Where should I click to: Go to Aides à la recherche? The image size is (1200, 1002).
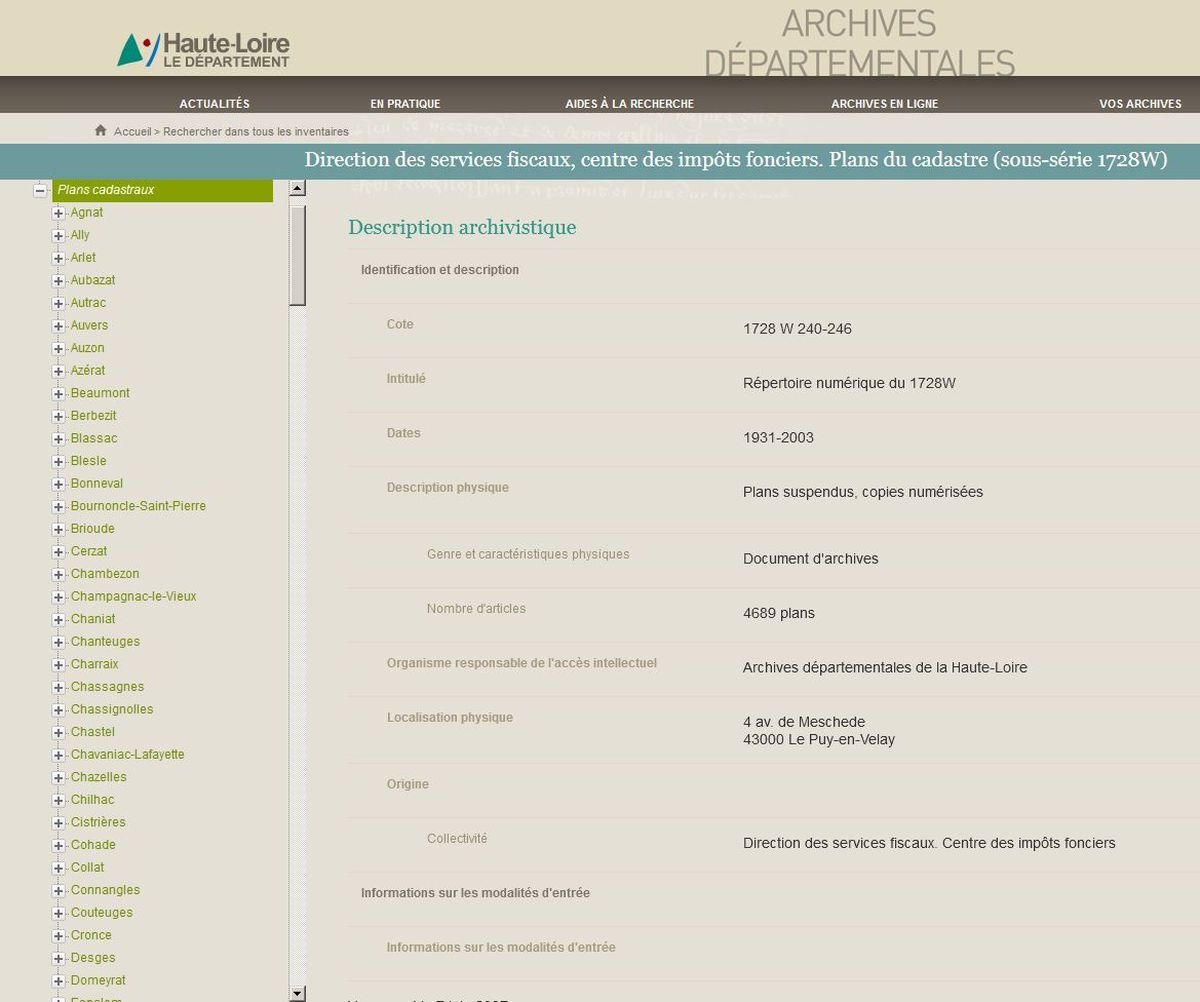point(629,104)
